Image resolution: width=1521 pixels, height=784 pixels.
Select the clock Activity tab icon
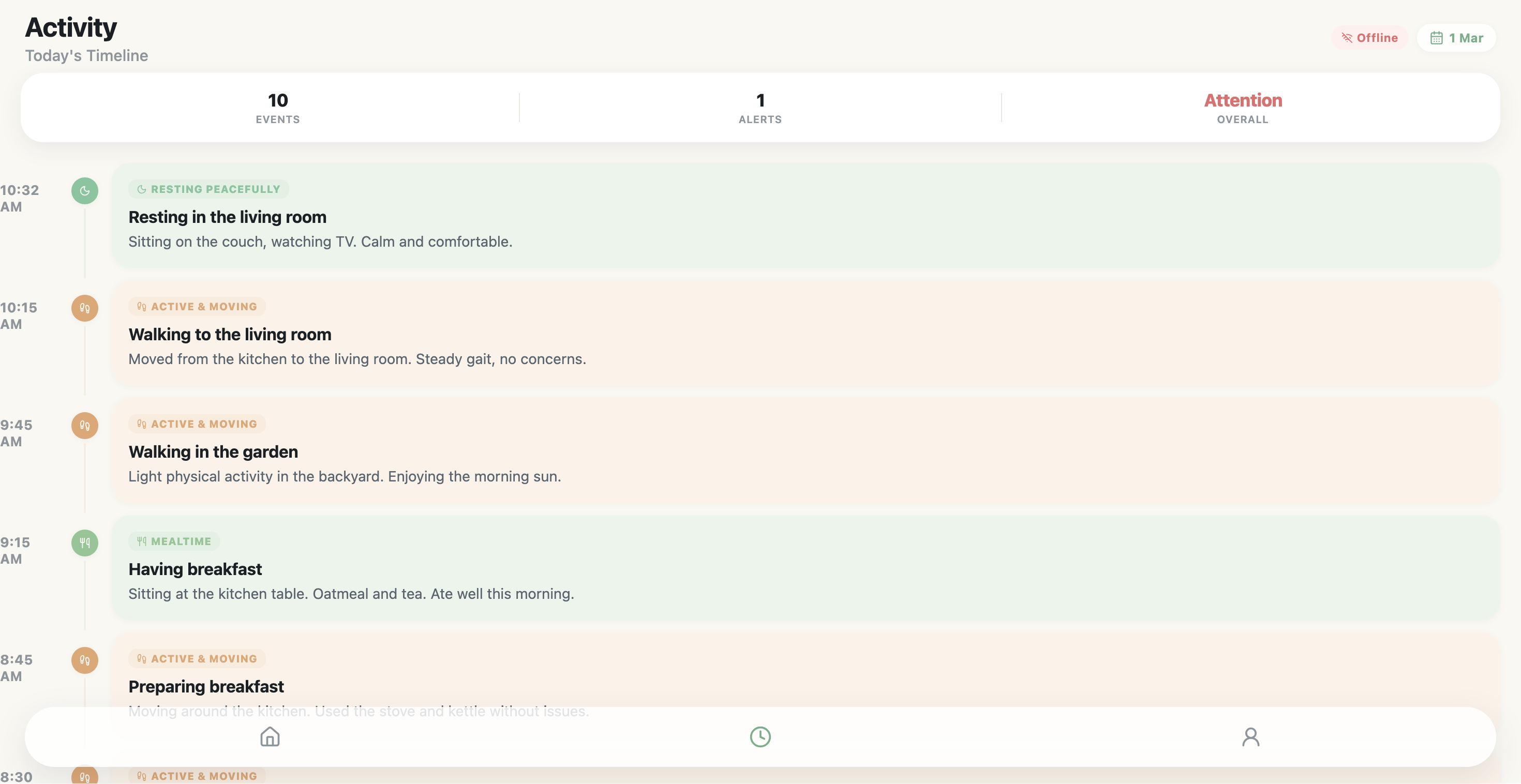(x=760, y=736)
